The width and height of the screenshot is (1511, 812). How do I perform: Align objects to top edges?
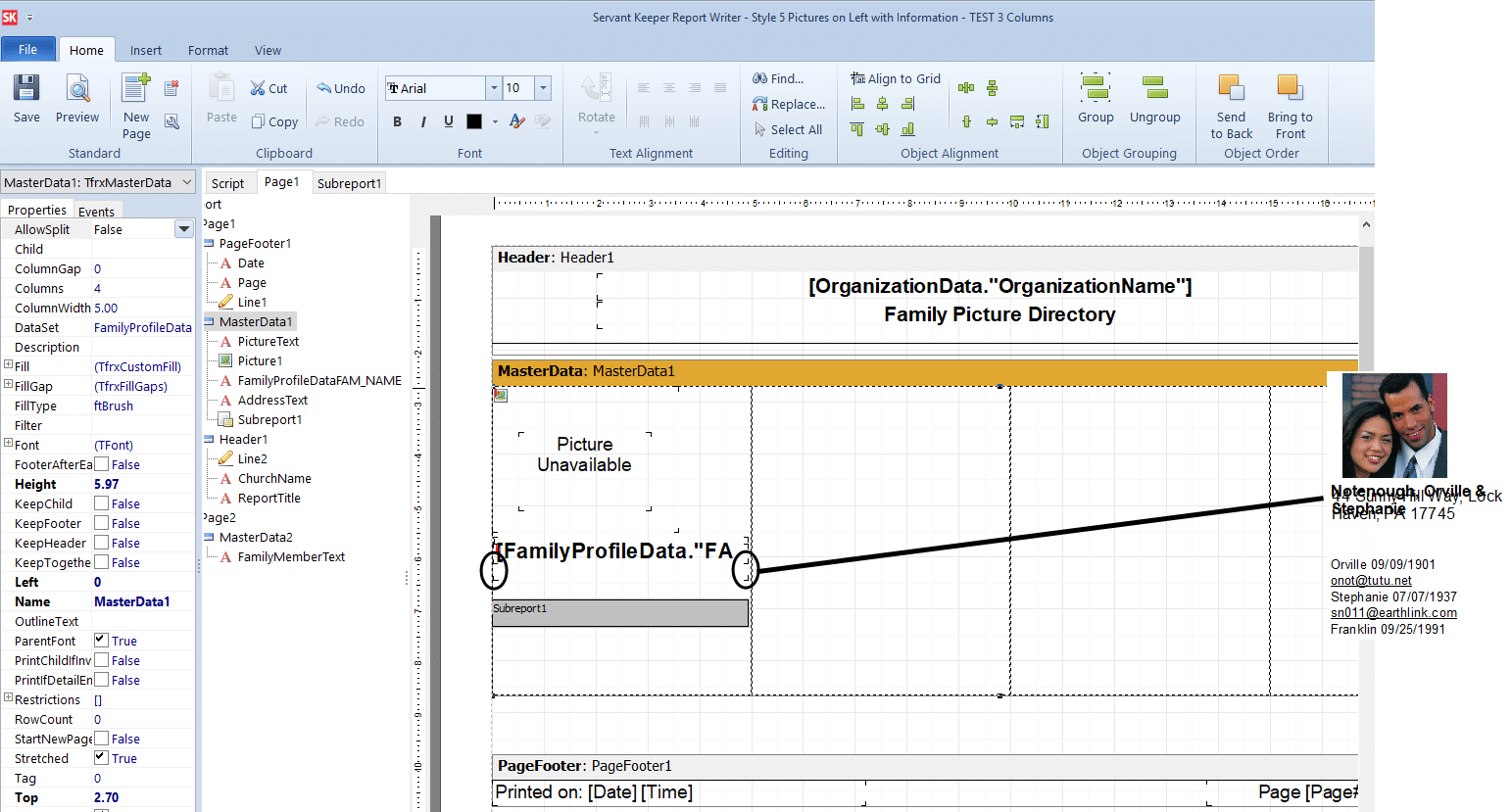click(857, 128)
